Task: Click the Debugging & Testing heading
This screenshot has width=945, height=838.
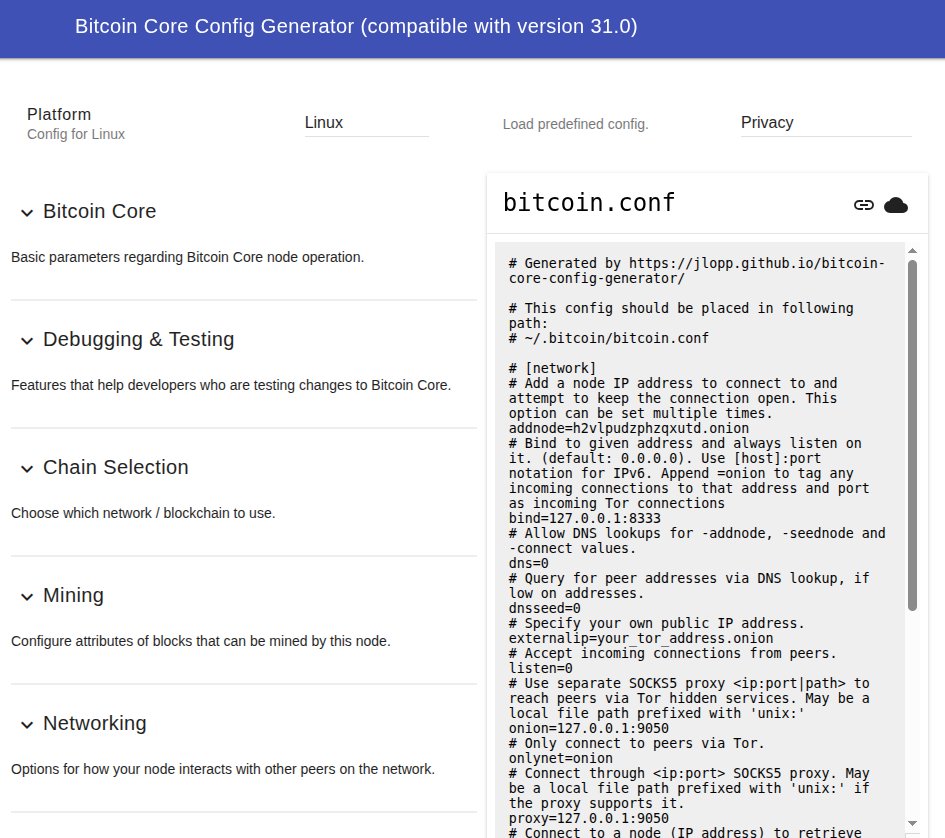Action: (x=138, y=339)
